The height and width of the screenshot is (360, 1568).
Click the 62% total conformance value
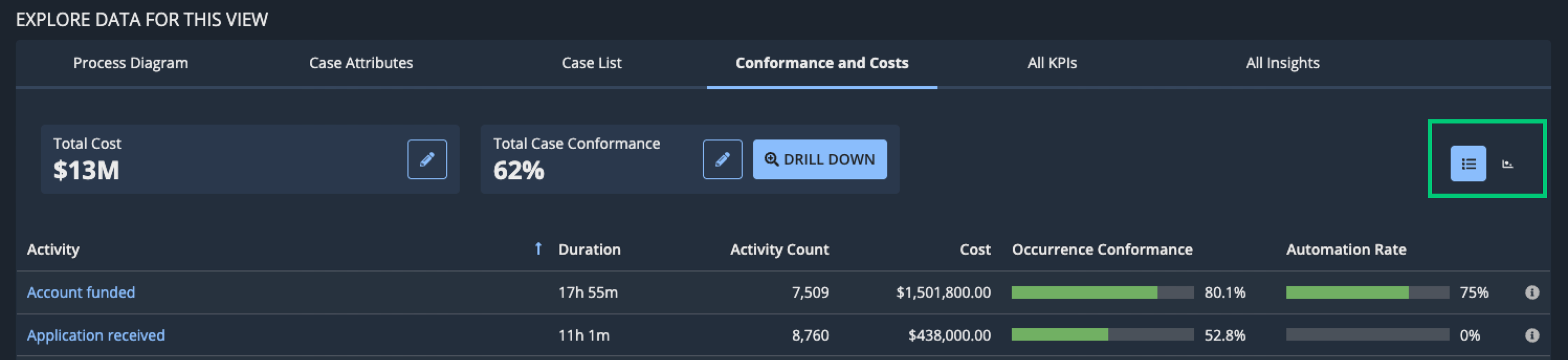[518, 170]
